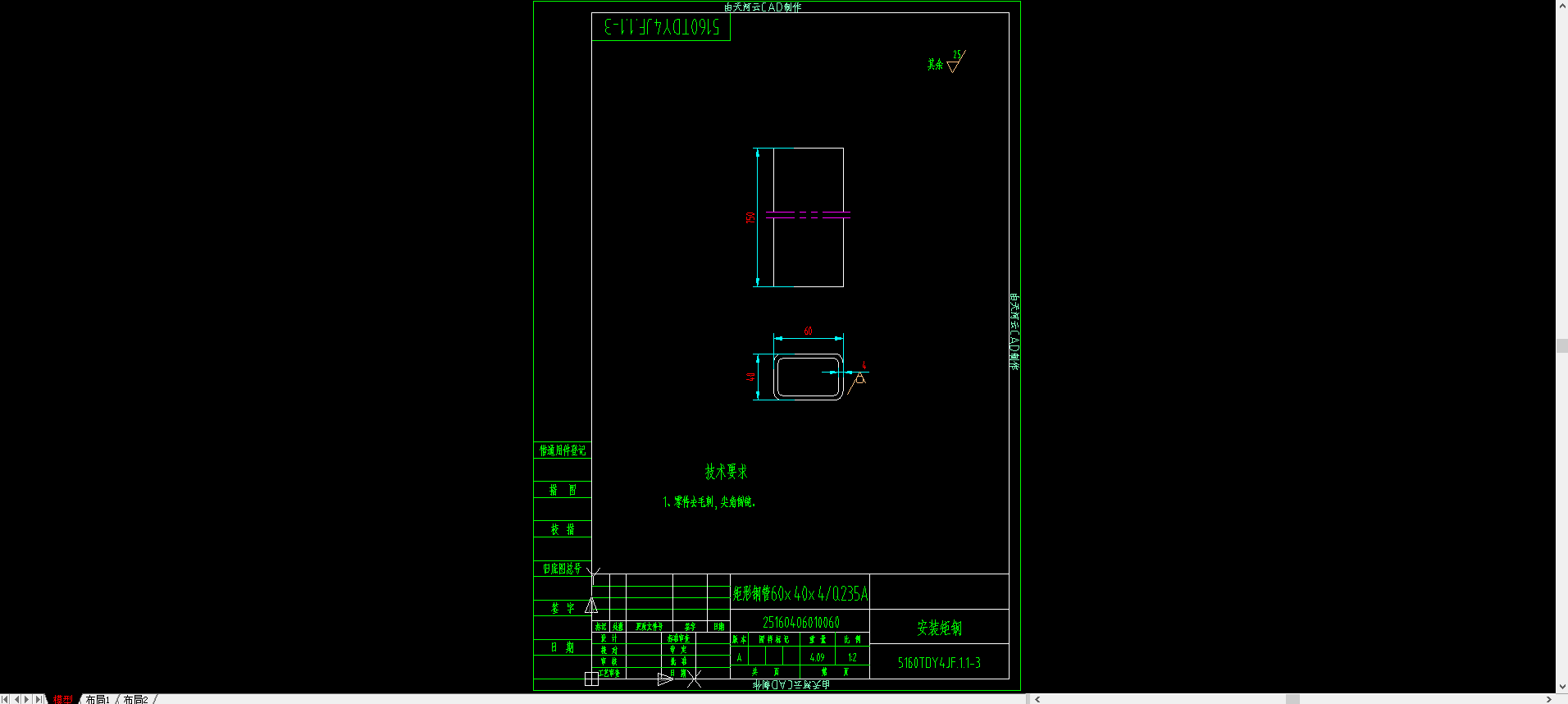Select the 设计 title block cell

click(609, 638)
